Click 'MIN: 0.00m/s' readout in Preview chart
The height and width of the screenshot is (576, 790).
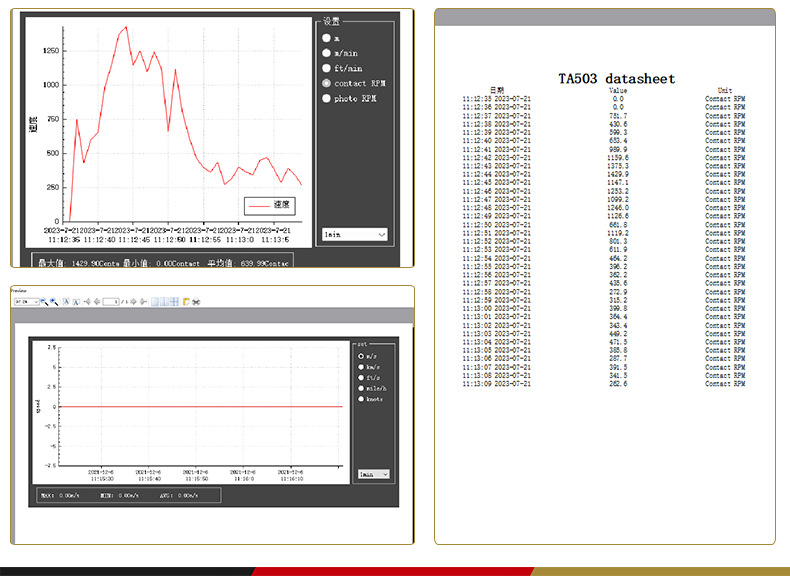[119, 495]
